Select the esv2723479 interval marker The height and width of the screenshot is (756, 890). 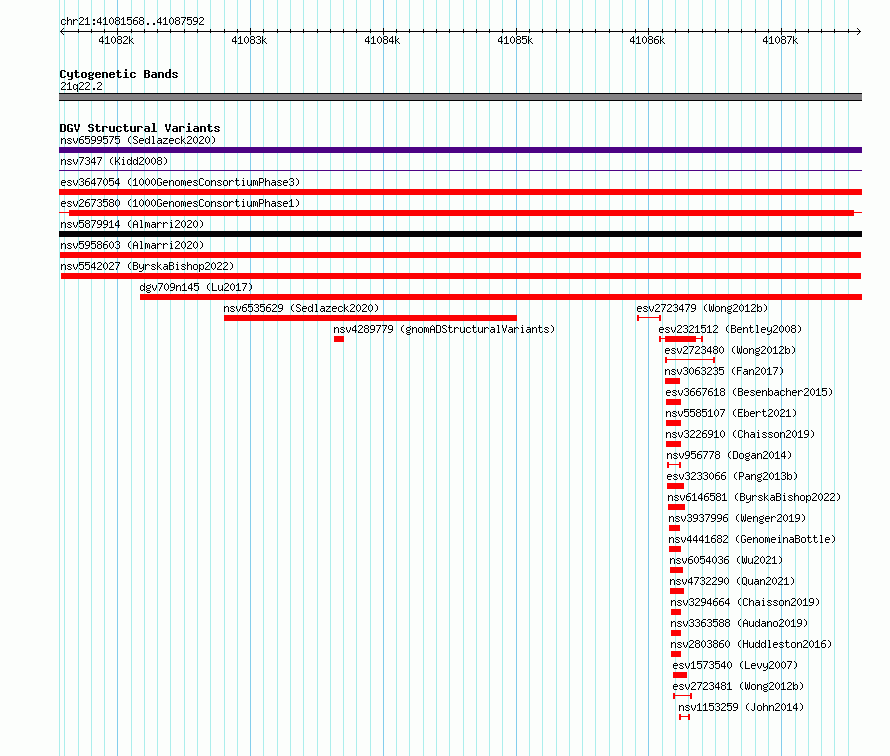(x=649, y=318)
